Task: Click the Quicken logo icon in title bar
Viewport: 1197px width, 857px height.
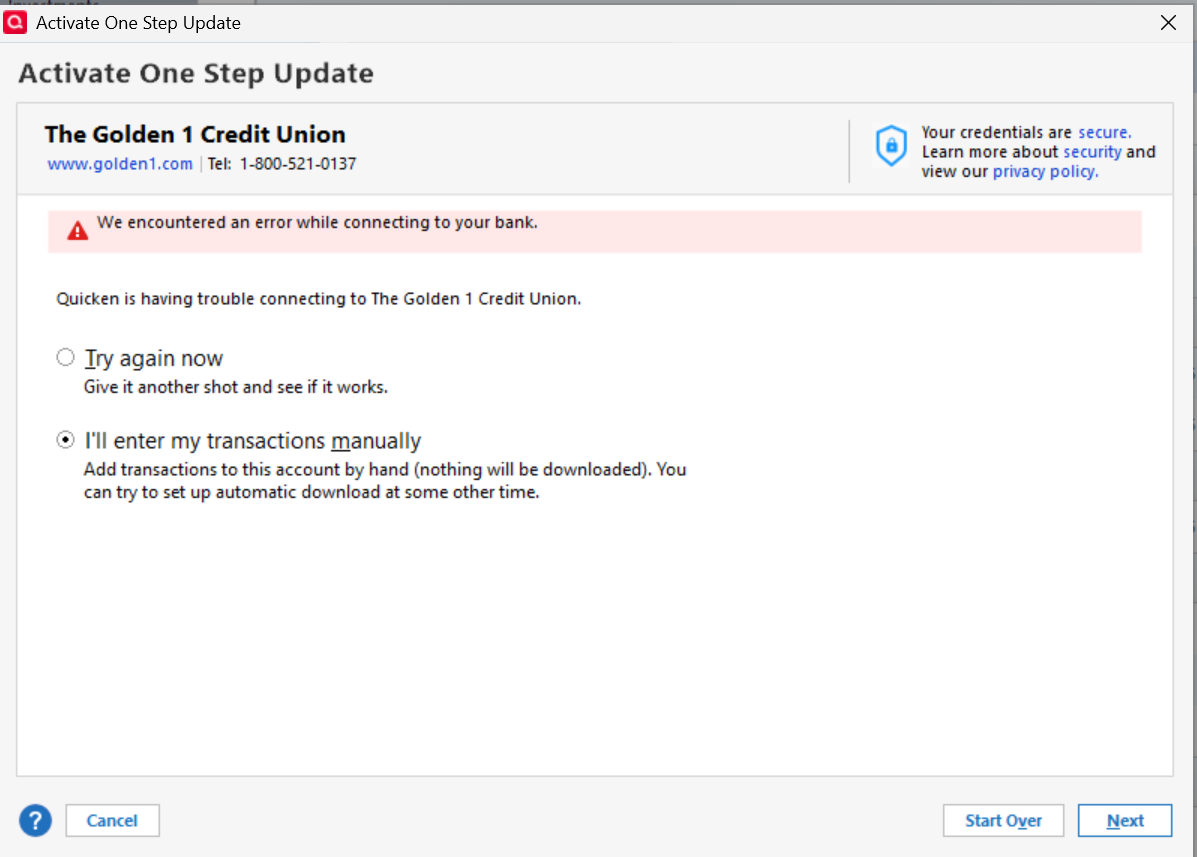Action: (x=15, y=23)
